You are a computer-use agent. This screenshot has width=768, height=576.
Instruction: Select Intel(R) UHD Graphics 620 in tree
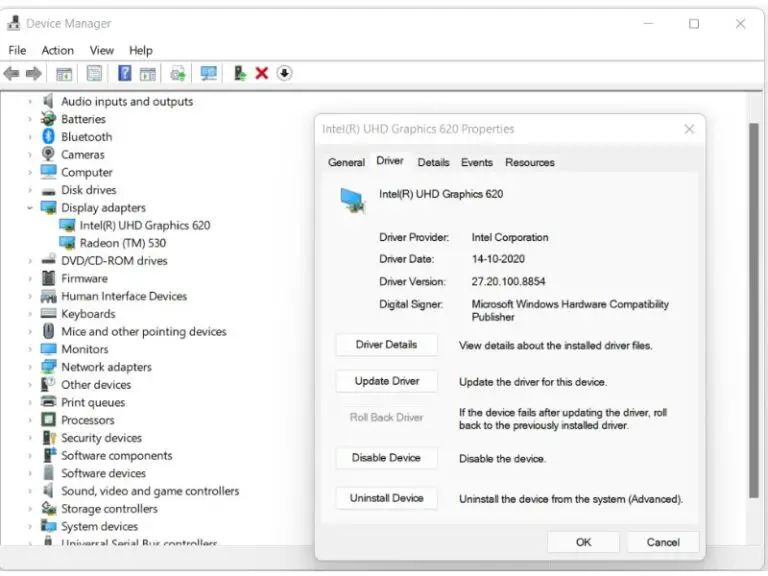pos(144,225)
